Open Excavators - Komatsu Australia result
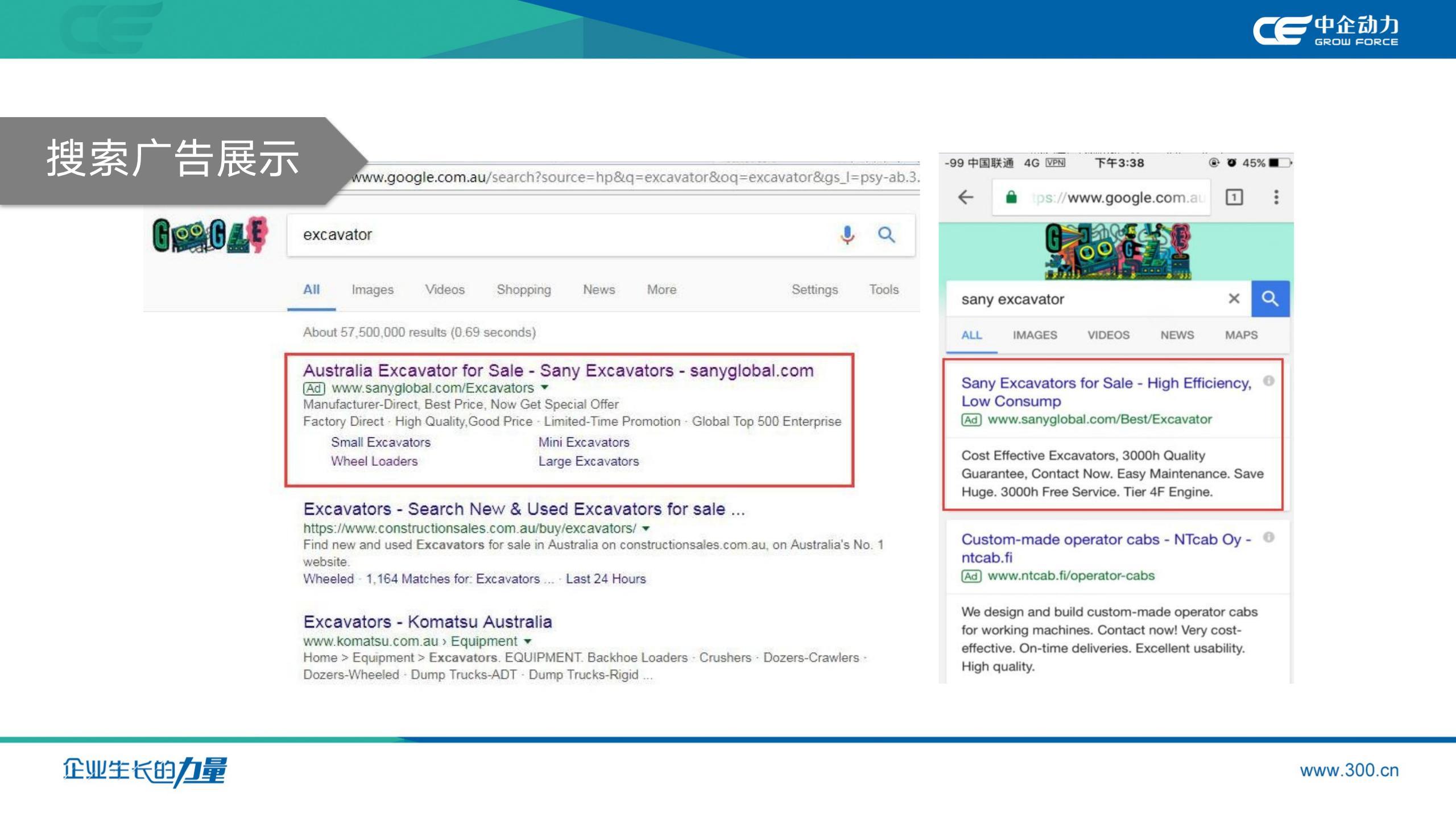Image resolution: width=1456 pixels, height=819 pixels. (x=427, y=621)
